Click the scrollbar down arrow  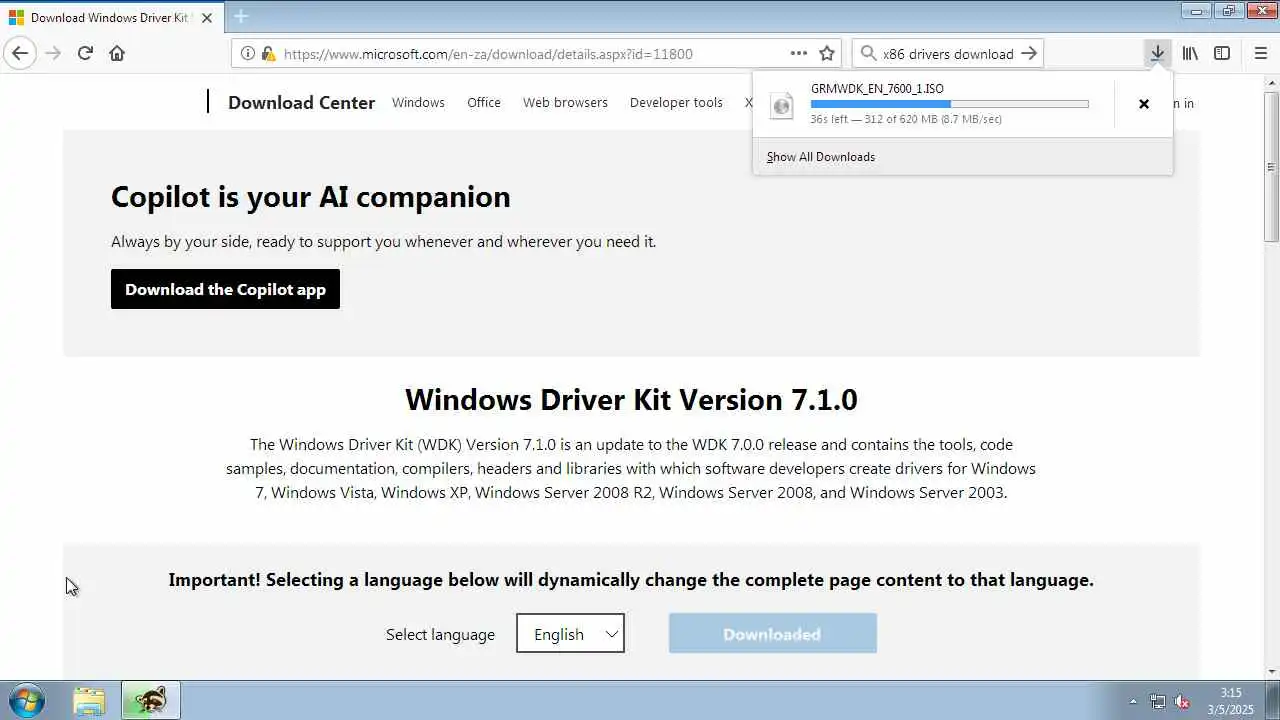pos(1271,672)
